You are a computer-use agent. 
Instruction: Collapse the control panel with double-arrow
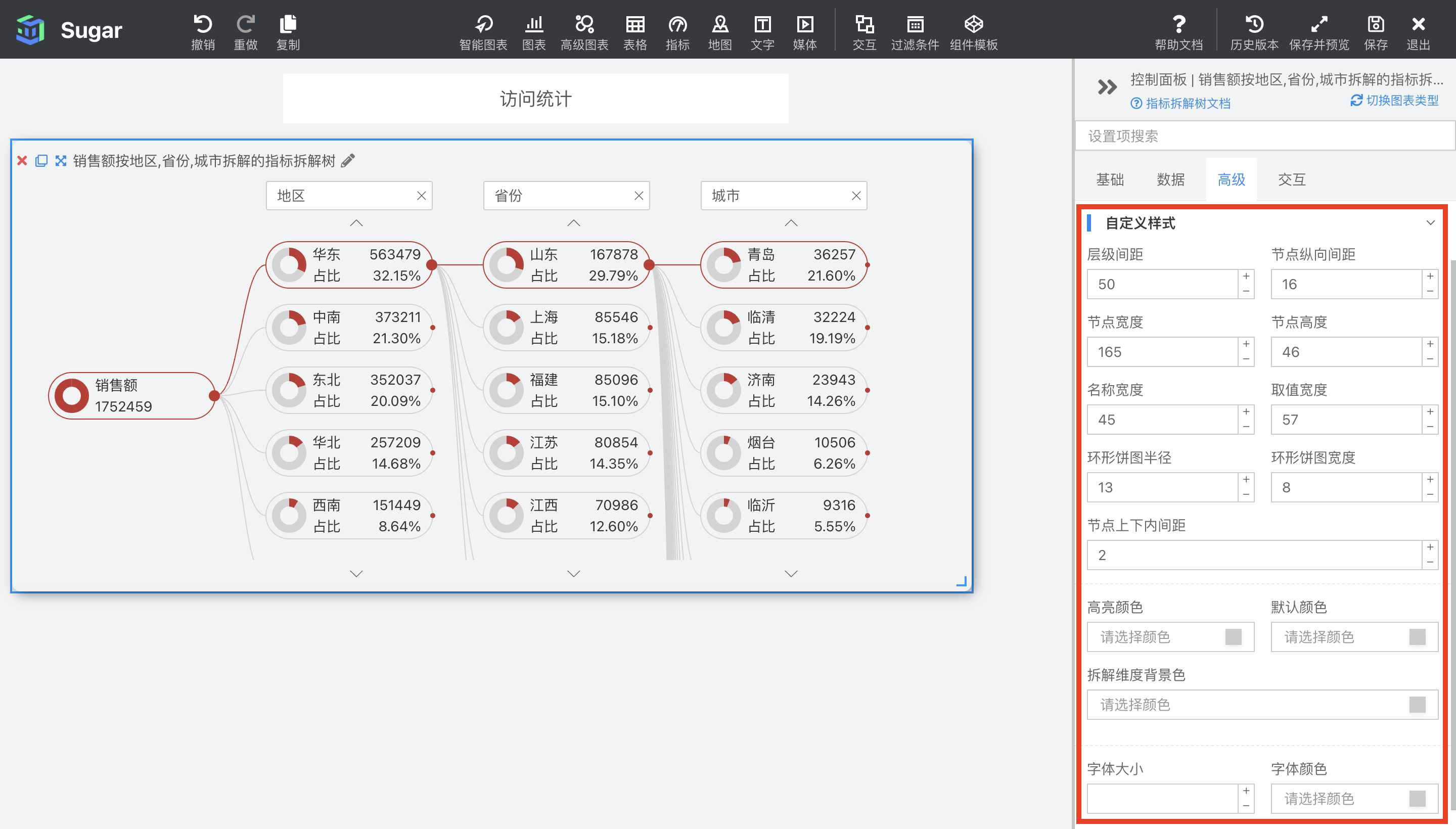pyautogui.click(x=1107, y=87)
